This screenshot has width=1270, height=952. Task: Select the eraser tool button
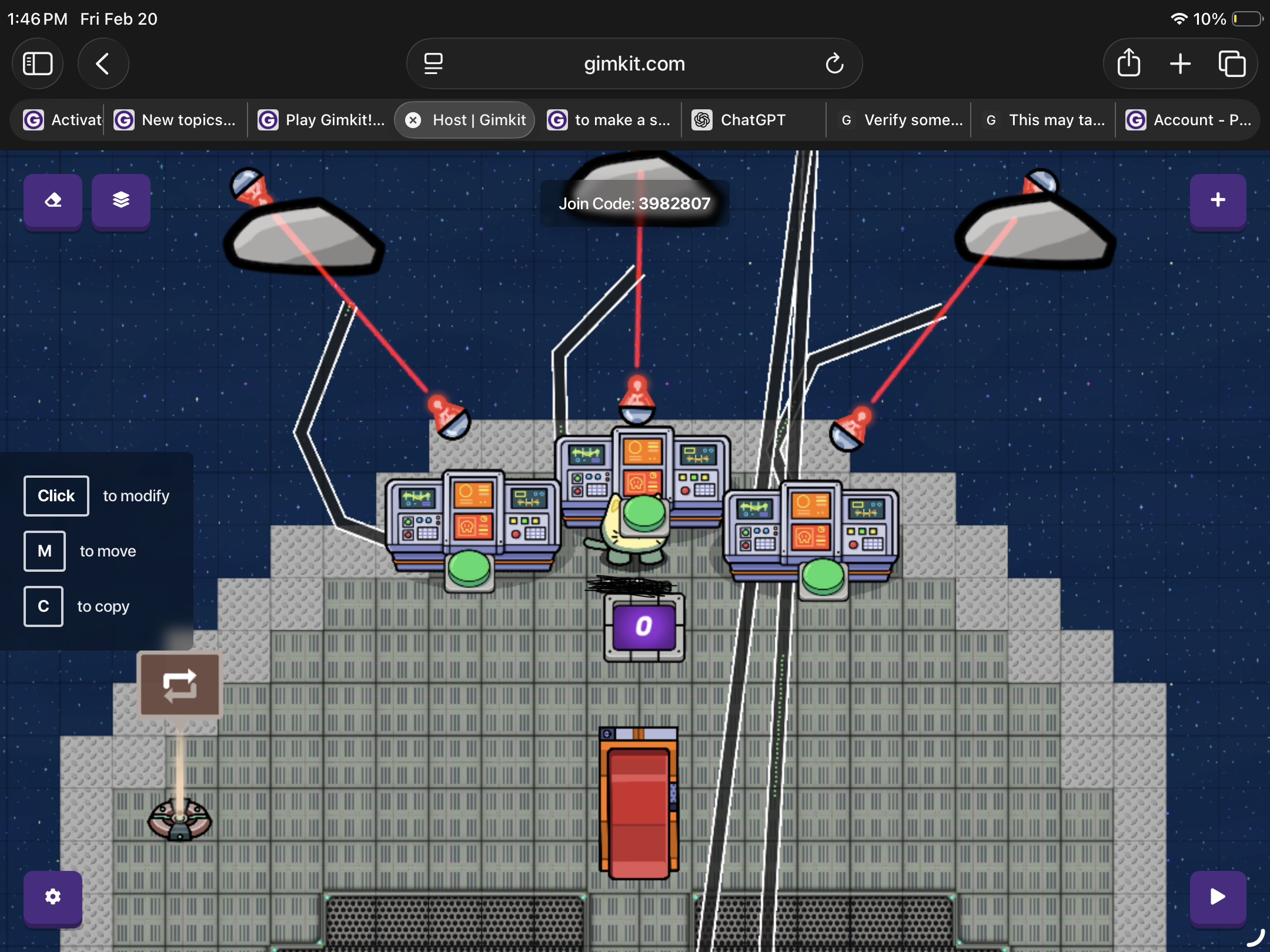click(53, 200)
